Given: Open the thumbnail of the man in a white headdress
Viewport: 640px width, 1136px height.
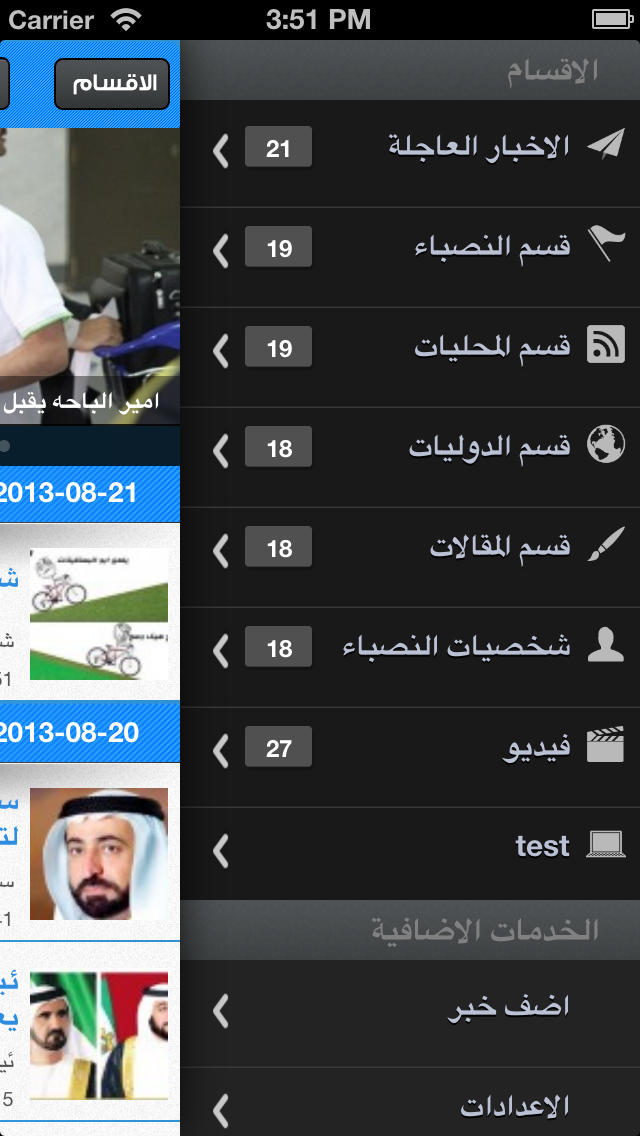Looking at the screenshot, I should click(99, 854).
